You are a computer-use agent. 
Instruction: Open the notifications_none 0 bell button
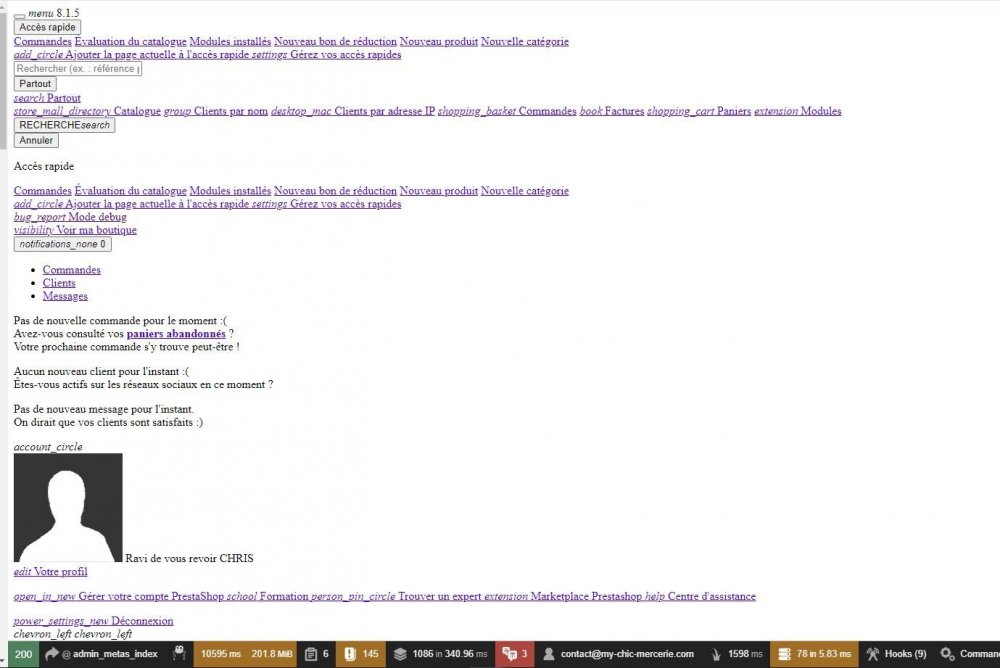point(62,244)
